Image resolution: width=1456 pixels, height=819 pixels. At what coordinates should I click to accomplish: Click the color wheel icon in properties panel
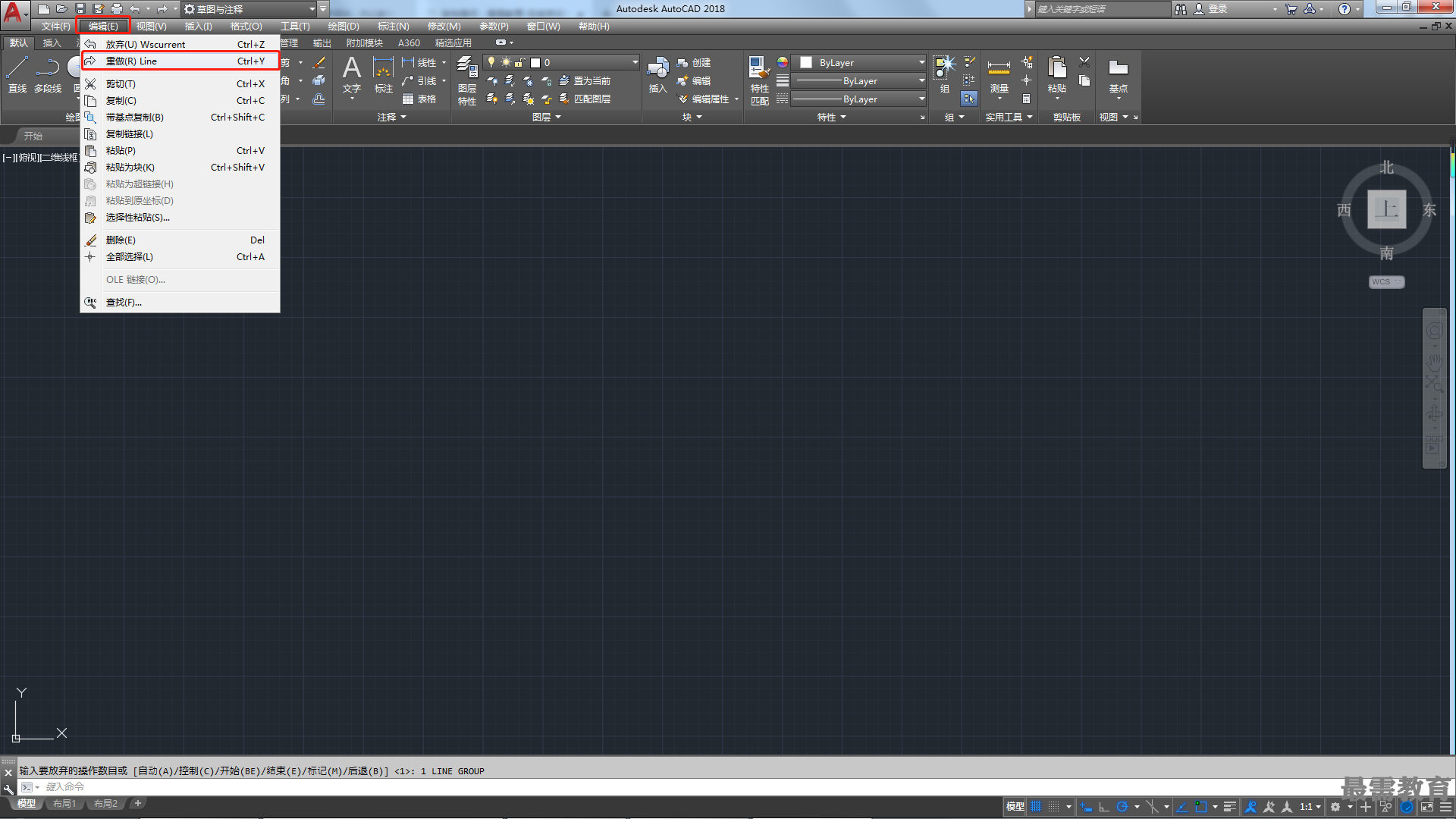point(782,62)
